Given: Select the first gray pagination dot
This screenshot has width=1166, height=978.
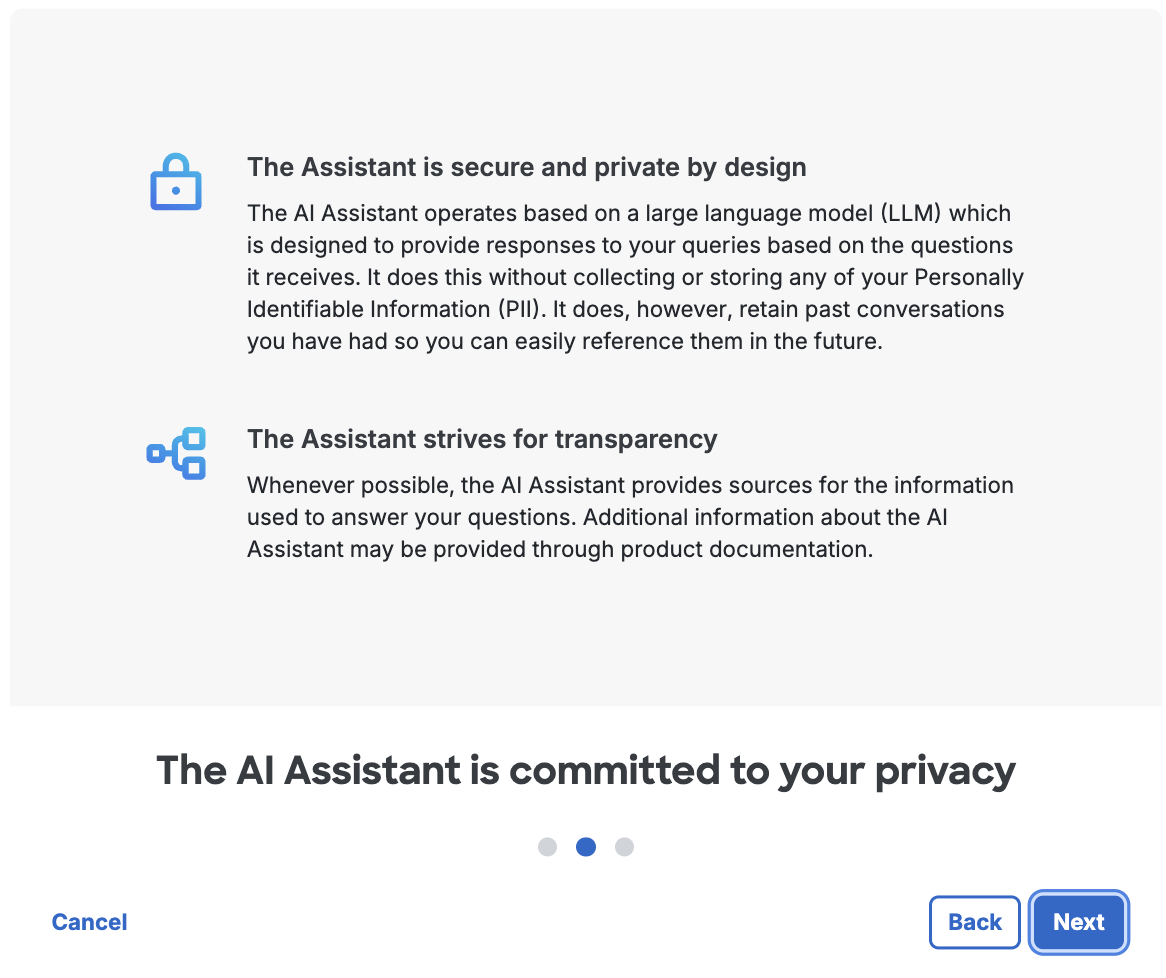Looking at the screenshot, I should [548, 847].
